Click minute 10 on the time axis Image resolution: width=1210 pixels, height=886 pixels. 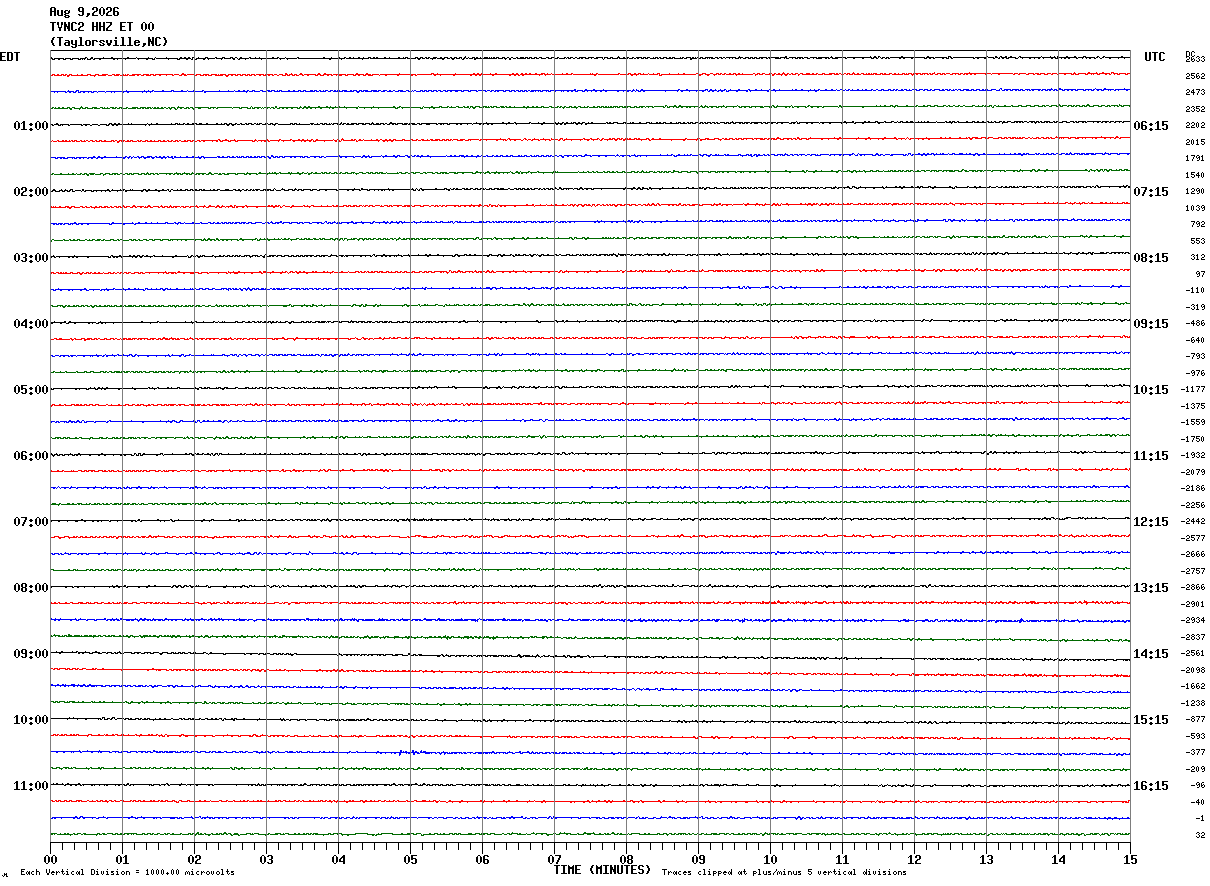[770, 859]
